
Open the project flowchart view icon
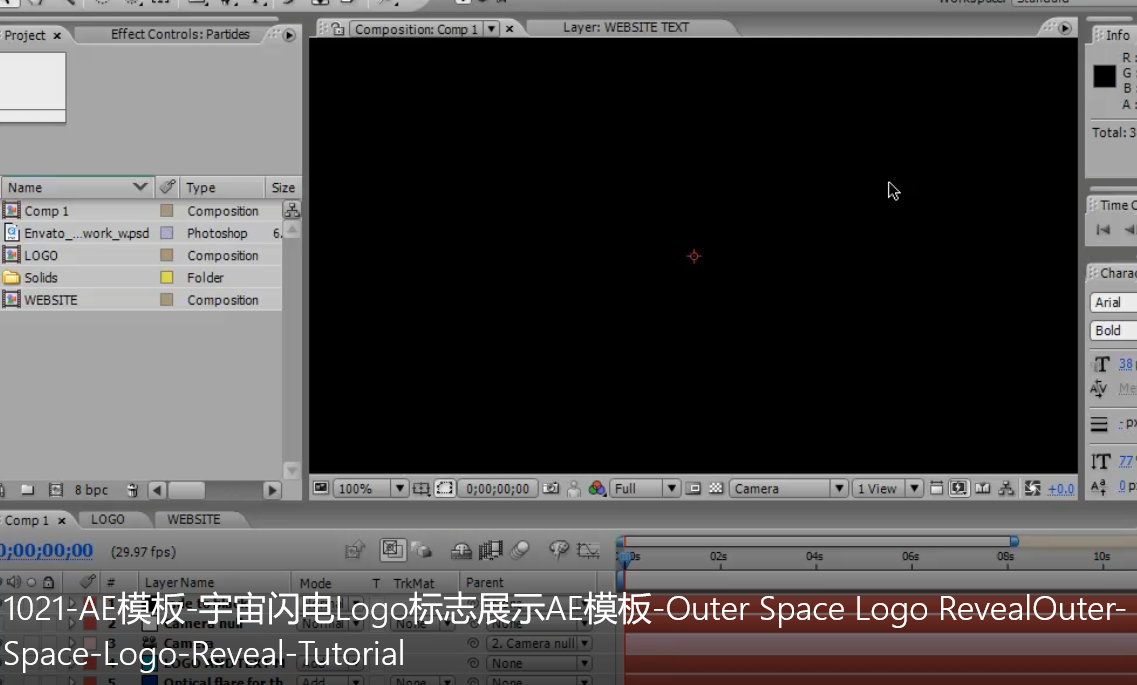(x=292, y=210)
